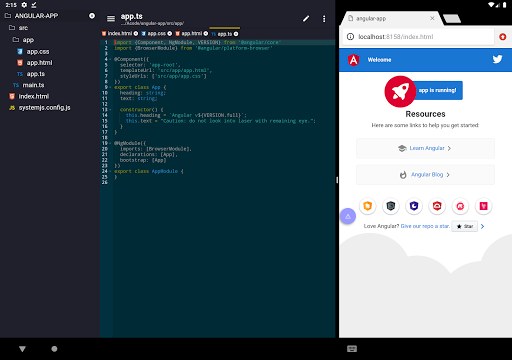Viewport: 512px width, 360px height.
Task: Click the orange shield resource icon
Action: 368,206
